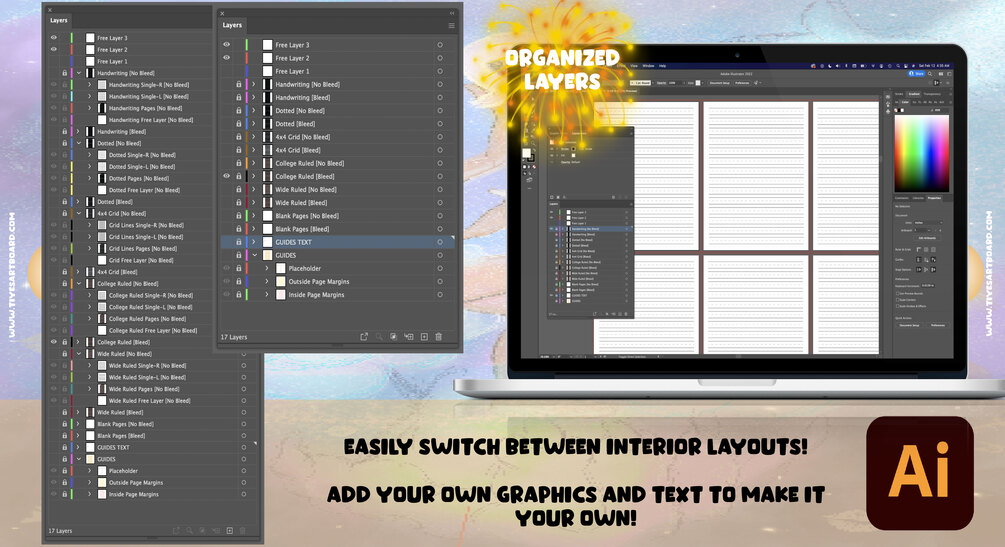
Task: Show Outside Page Margins in front Layers panel
Action: click(x=226, y=282)
